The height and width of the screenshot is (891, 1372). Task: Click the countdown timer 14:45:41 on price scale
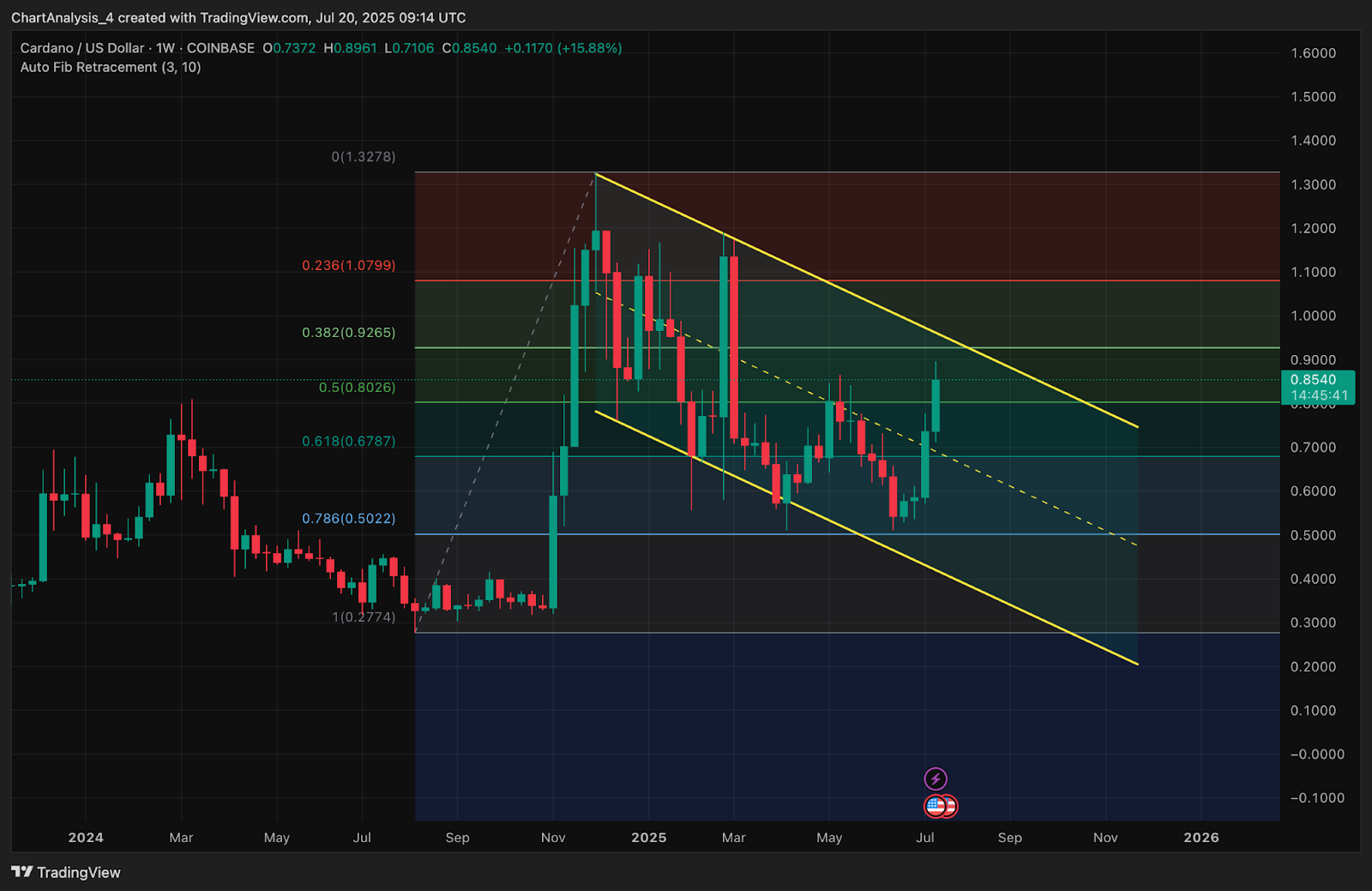[1319, 395]
